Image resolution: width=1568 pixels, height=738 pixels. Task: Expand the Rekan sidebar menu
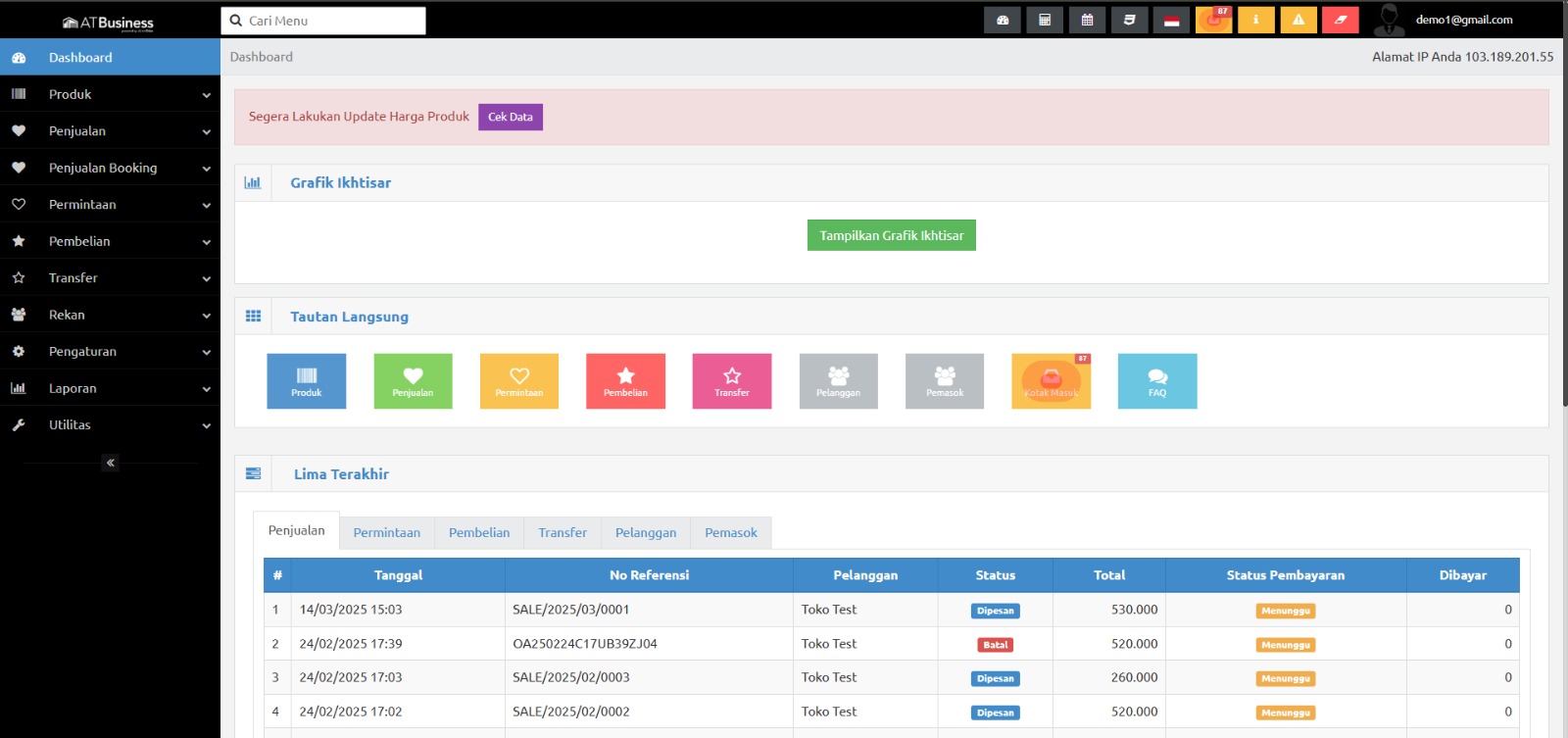tap(110, 315)
